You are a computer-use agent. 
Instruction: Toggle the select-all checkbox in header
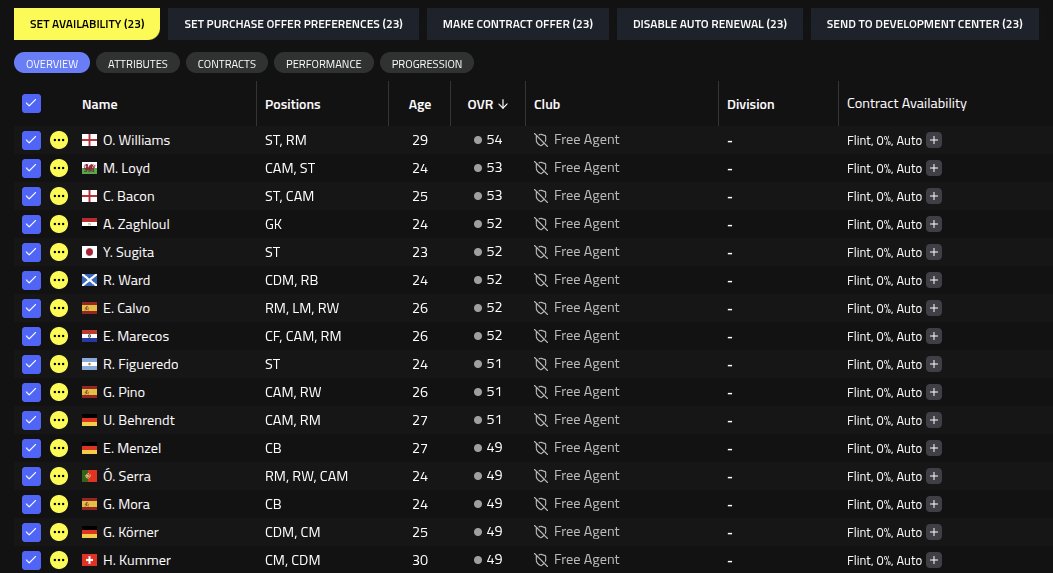click(x=32, y=103)
